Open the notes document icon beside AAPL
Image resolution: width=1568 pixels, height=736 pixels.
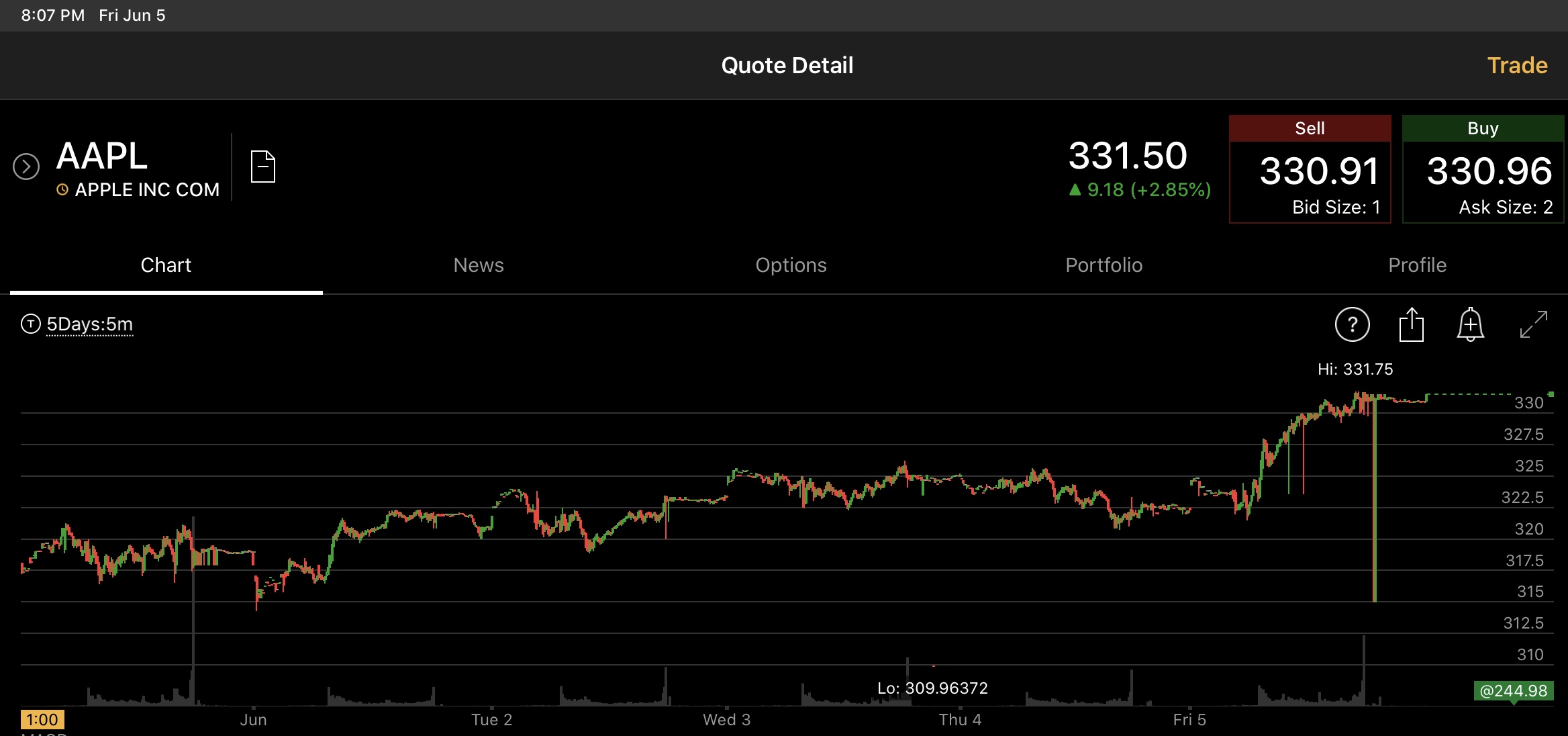tap(263, 167)
